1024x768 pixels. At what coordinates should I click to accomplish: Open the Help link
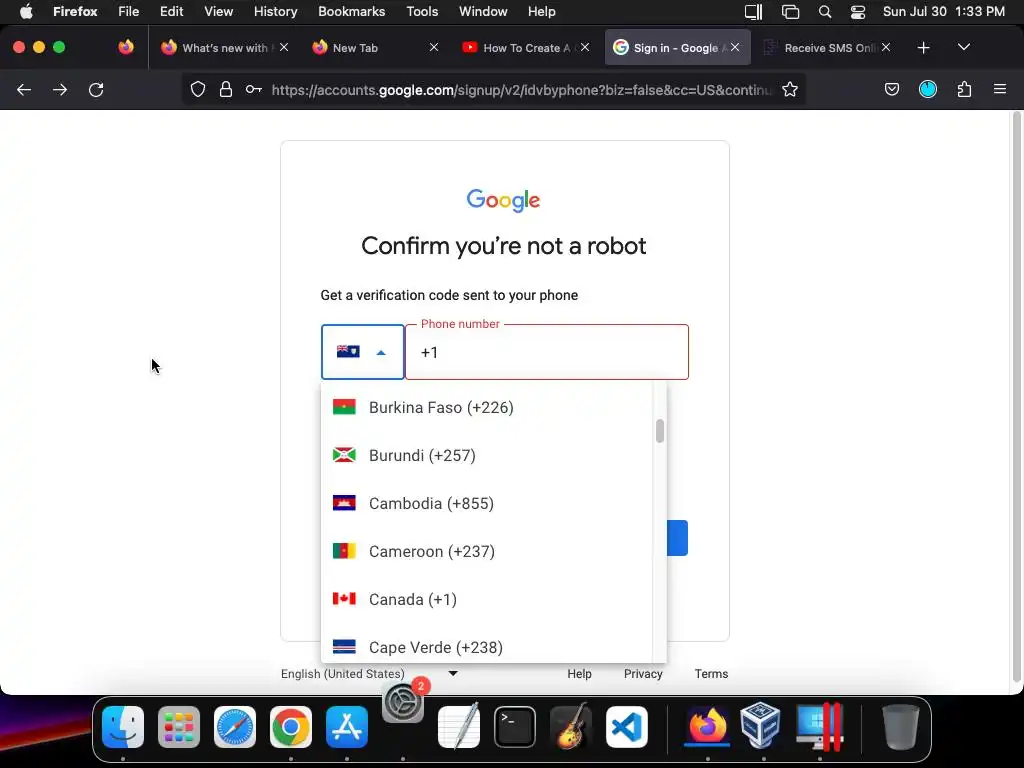click(x=579, y=673)
